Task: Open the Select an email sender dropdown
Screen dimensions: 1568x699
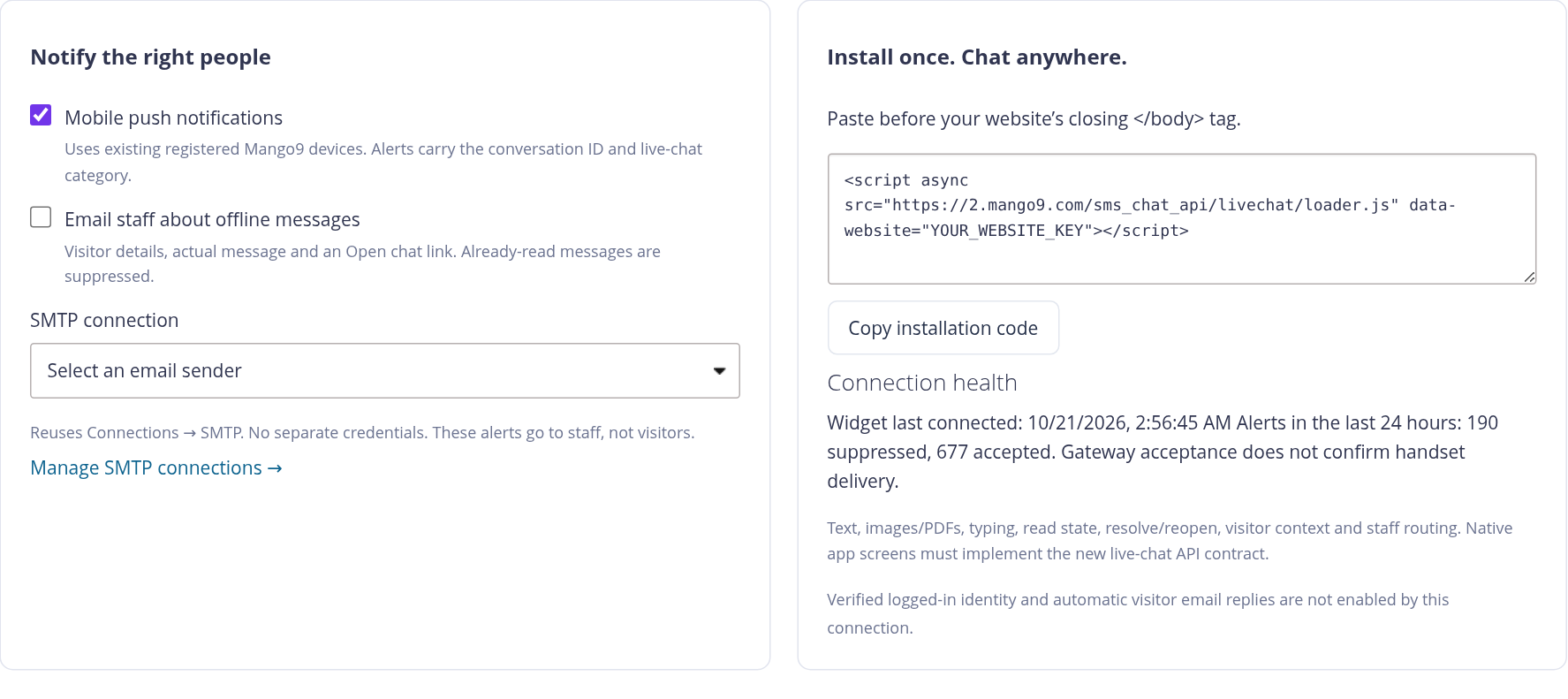Action: click(385, 370)
